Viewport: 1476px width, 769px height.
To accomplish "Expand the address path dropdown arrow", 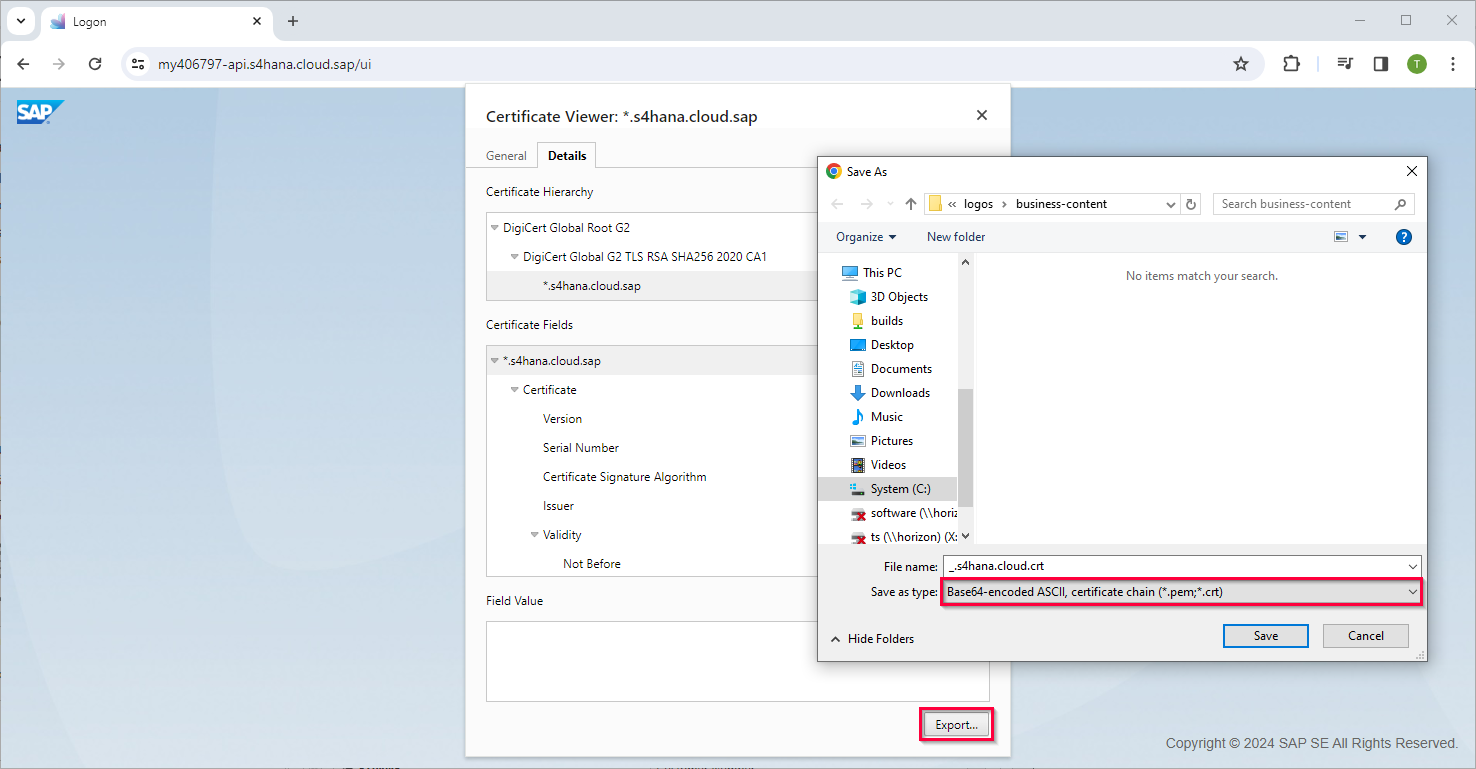I will [1171, 204].
